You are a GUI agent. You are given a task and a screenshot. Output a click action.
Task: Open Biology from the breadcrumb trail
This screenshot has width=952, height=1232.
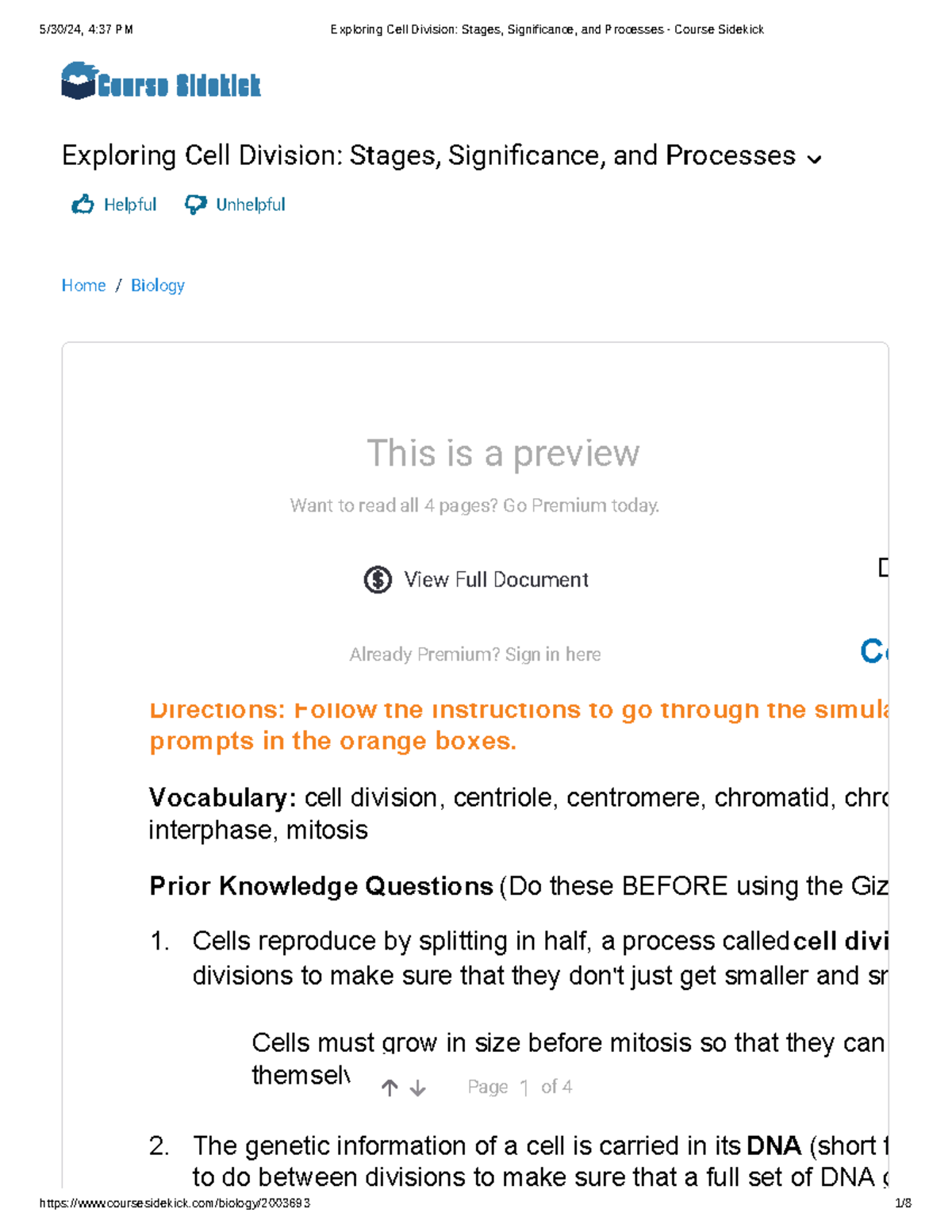point(157,285)
